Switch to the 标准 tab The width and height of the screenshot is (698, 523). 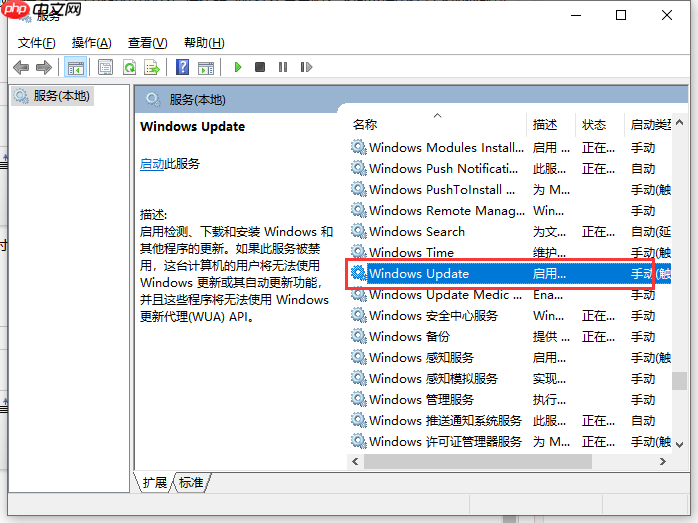point(191,482)
